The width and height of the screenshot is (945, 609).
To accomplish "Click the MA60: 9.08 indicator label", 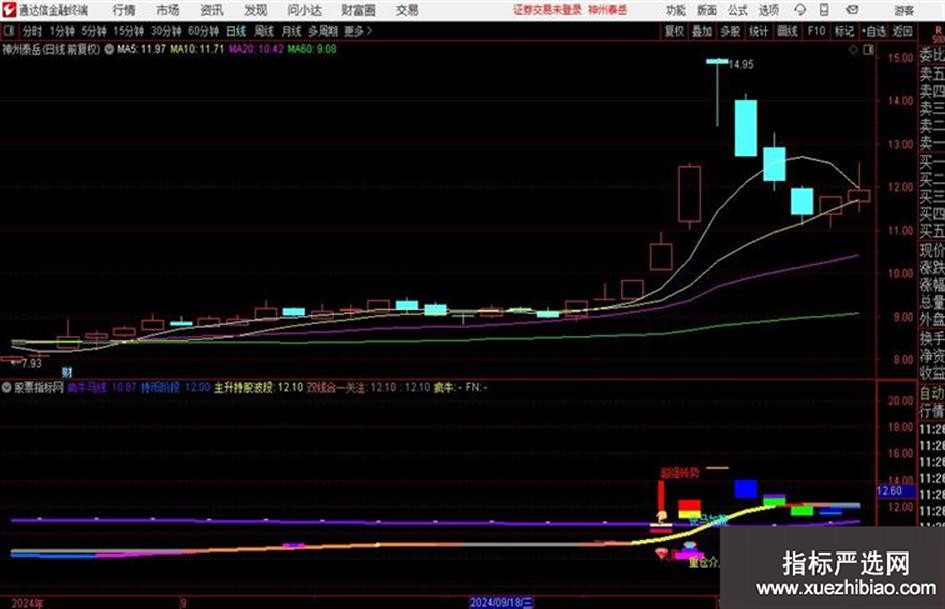I will pyautogui.click(x=312, y=49).
